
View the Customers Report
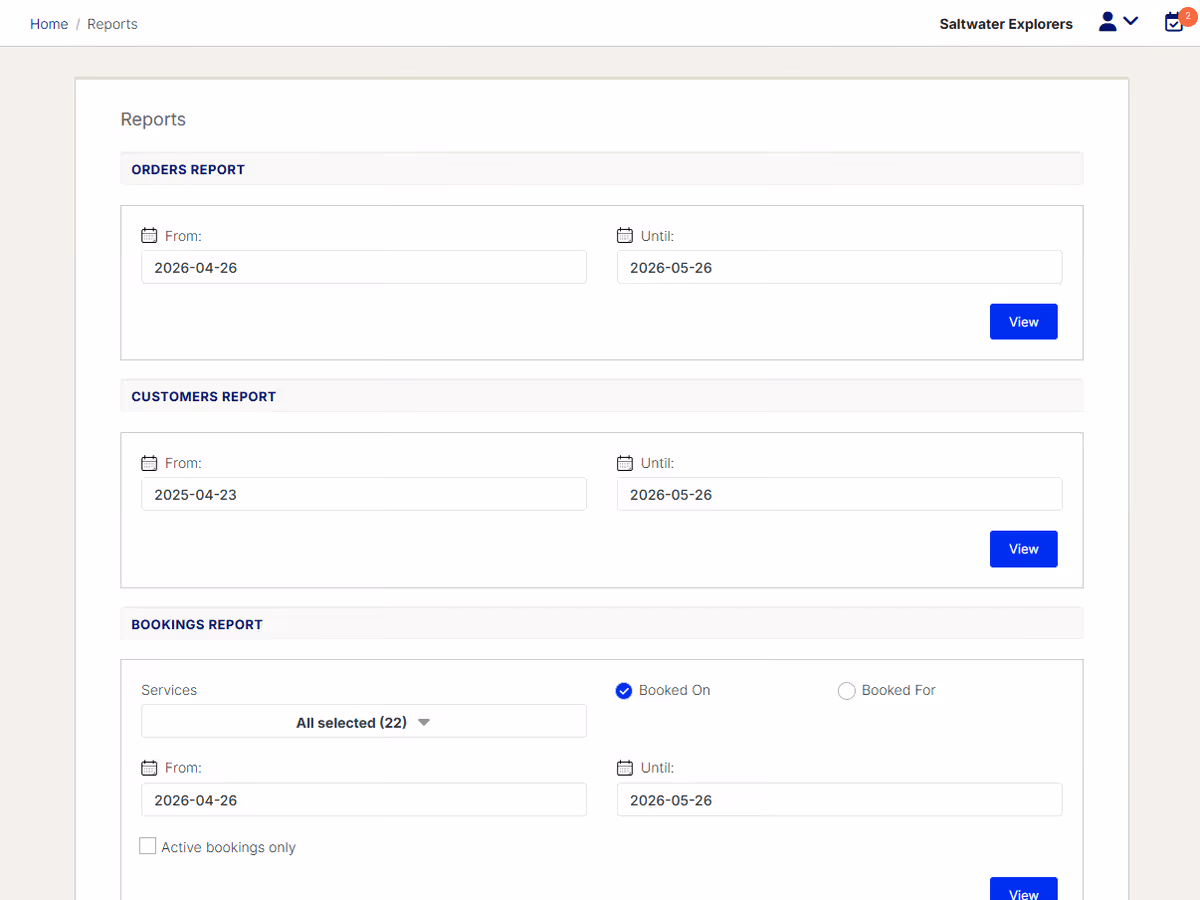point(1024,549)
